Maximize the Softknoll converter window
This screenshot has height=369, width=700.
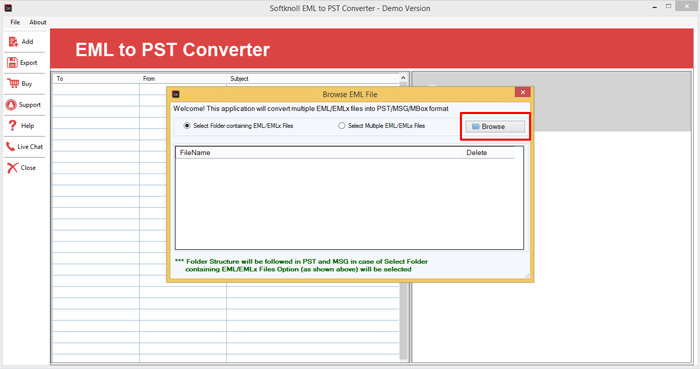pos(668,6)
